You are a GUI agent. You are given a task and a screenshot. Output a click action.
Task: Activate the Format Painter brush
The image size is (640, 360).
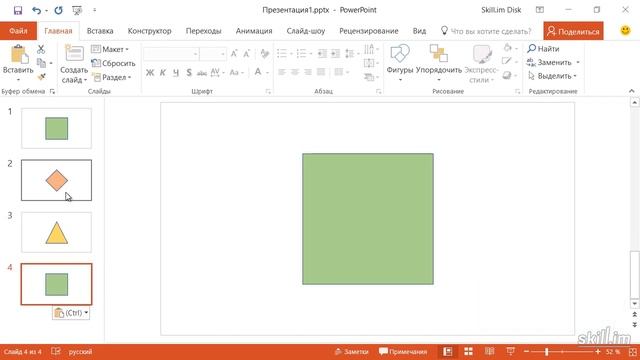41,76
